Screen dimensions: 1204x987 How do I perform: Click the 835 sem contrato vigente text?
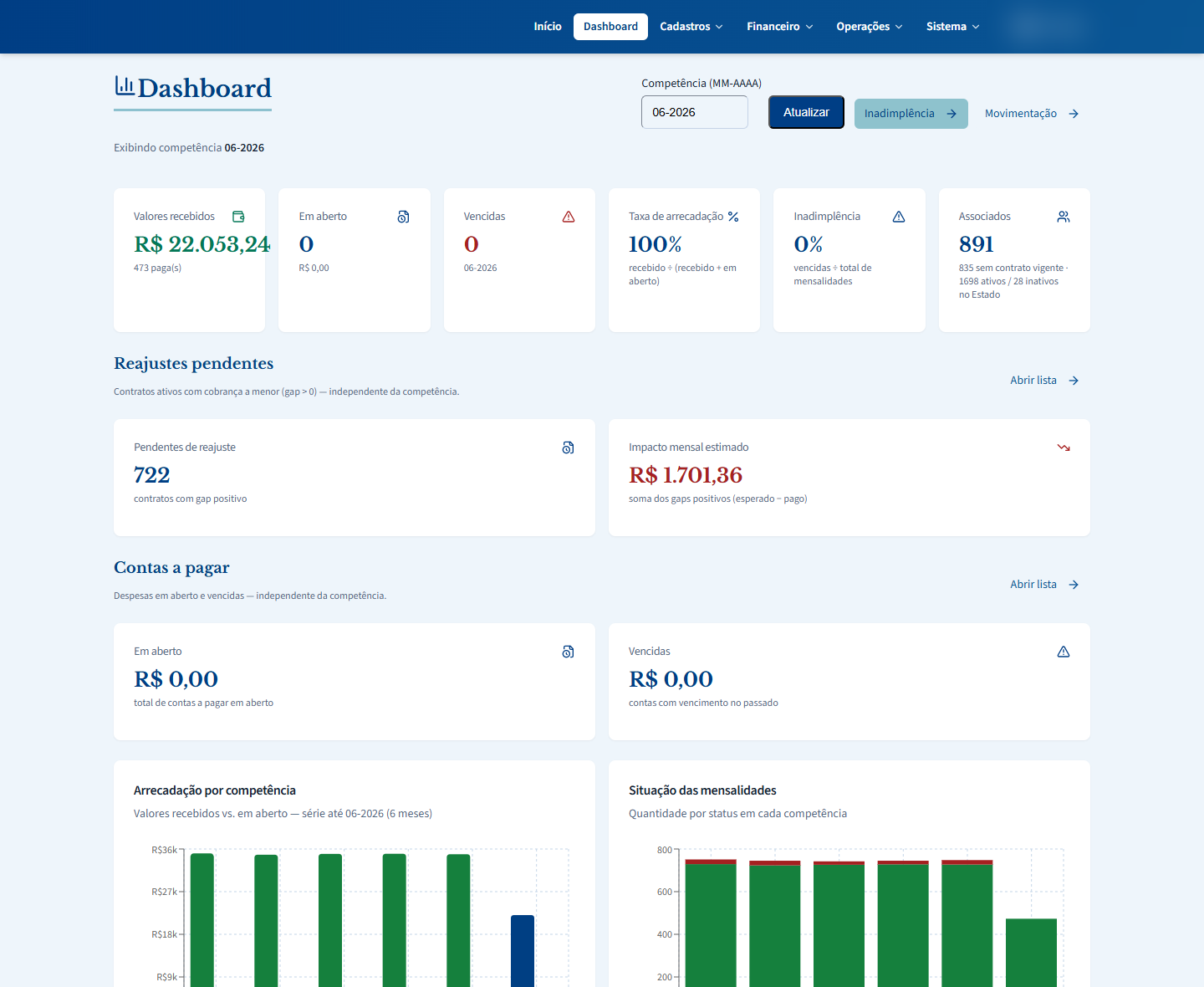point(1012,268)
